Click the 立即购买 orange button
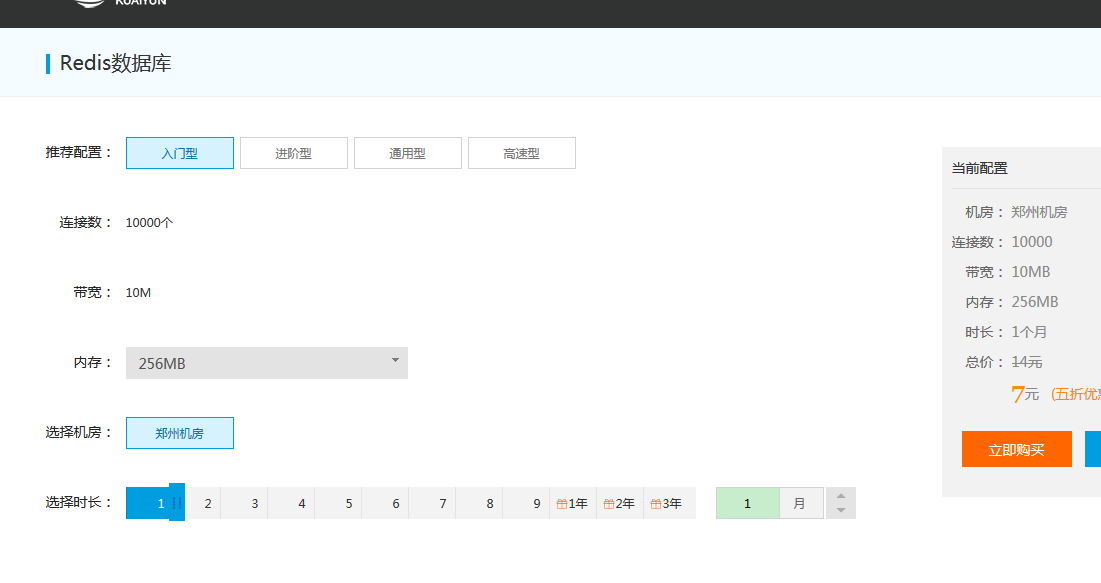The width and height of the screenshot is (1101, 583). [x=1017, y=450]
